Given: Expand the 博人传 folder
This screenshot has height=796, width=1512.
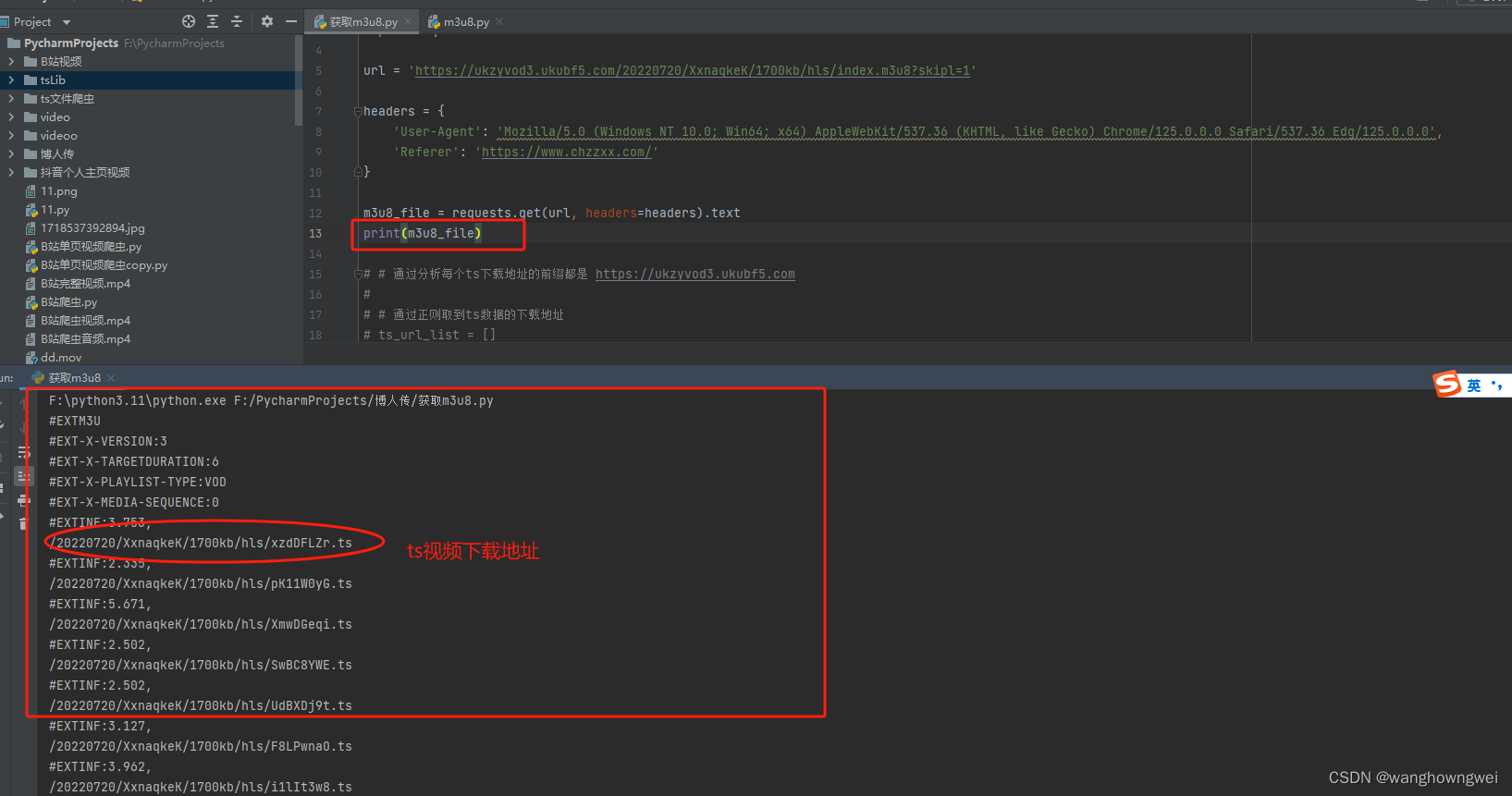Looking at the screenshot, I should pyautogui.click(x=11, y=154).
